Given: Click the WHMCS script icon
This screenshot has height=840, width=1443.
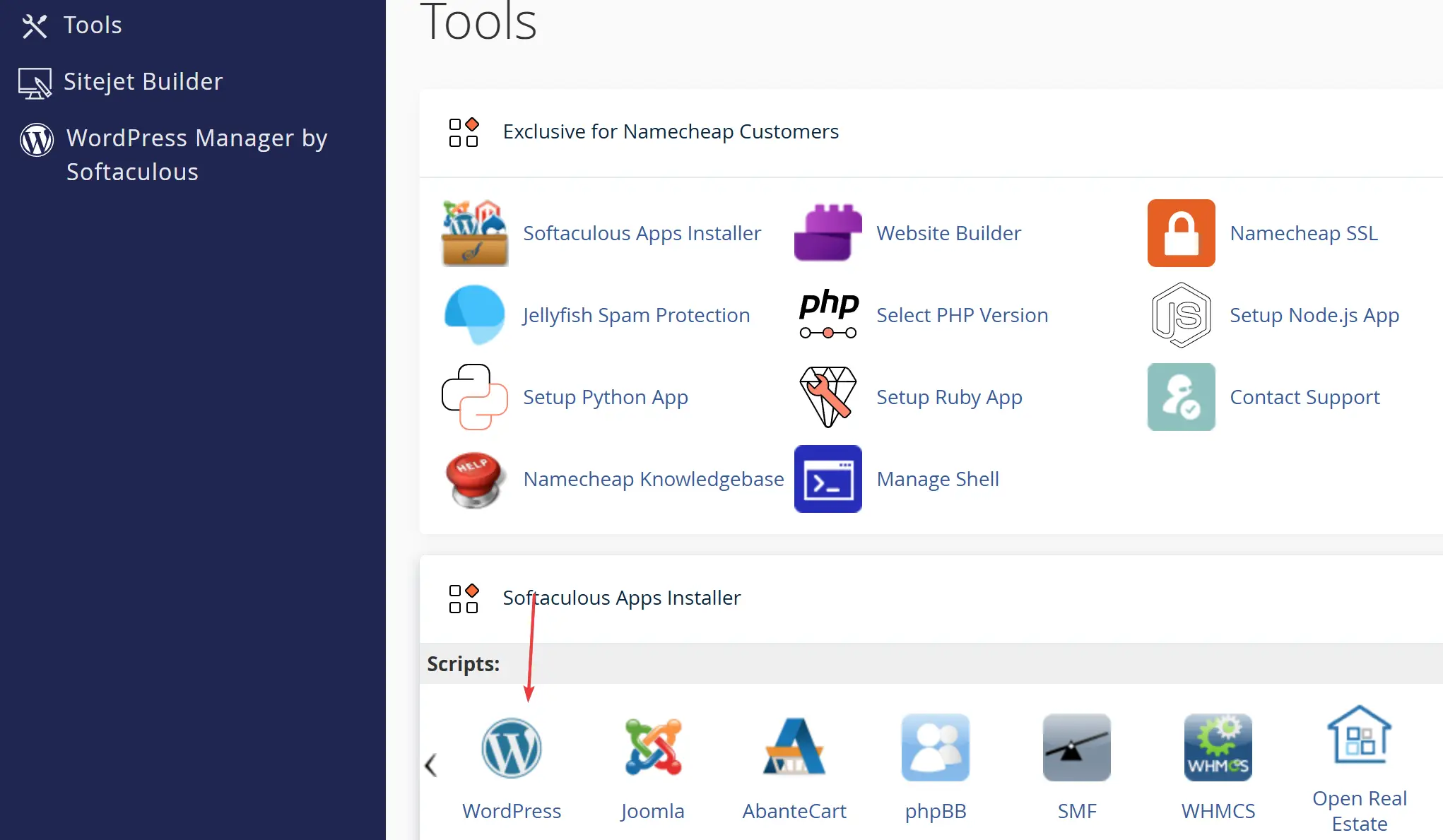Looking at the screenshot, I should point(1218,747).
